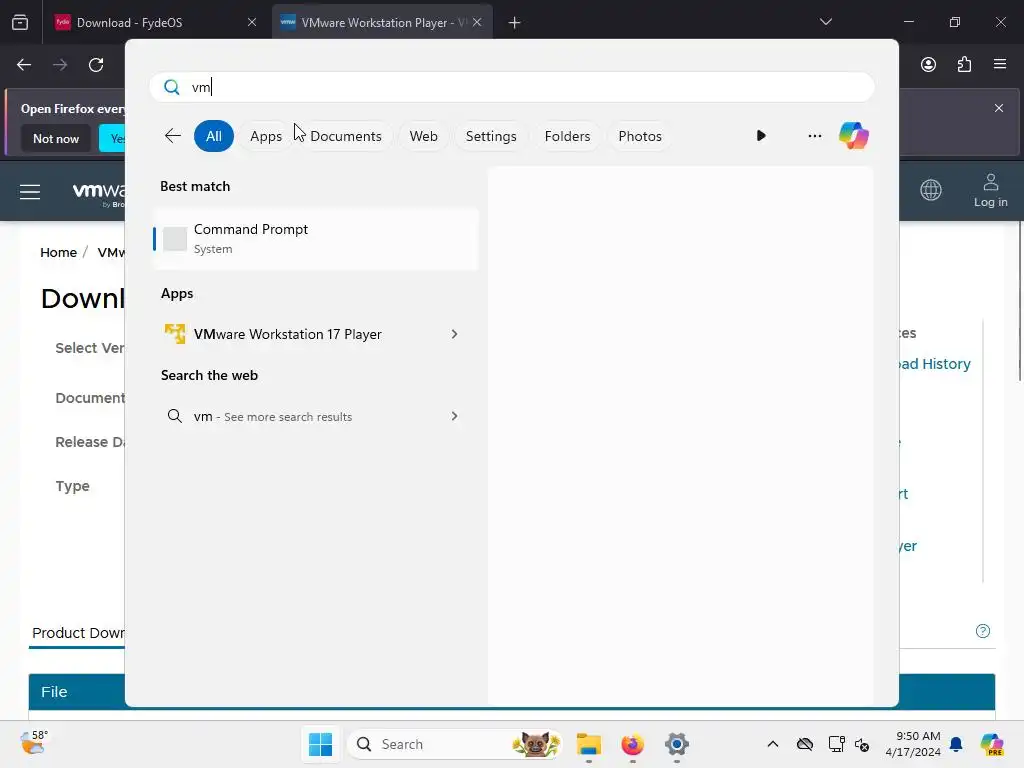Open a new Firefox tab

point(515,23)
